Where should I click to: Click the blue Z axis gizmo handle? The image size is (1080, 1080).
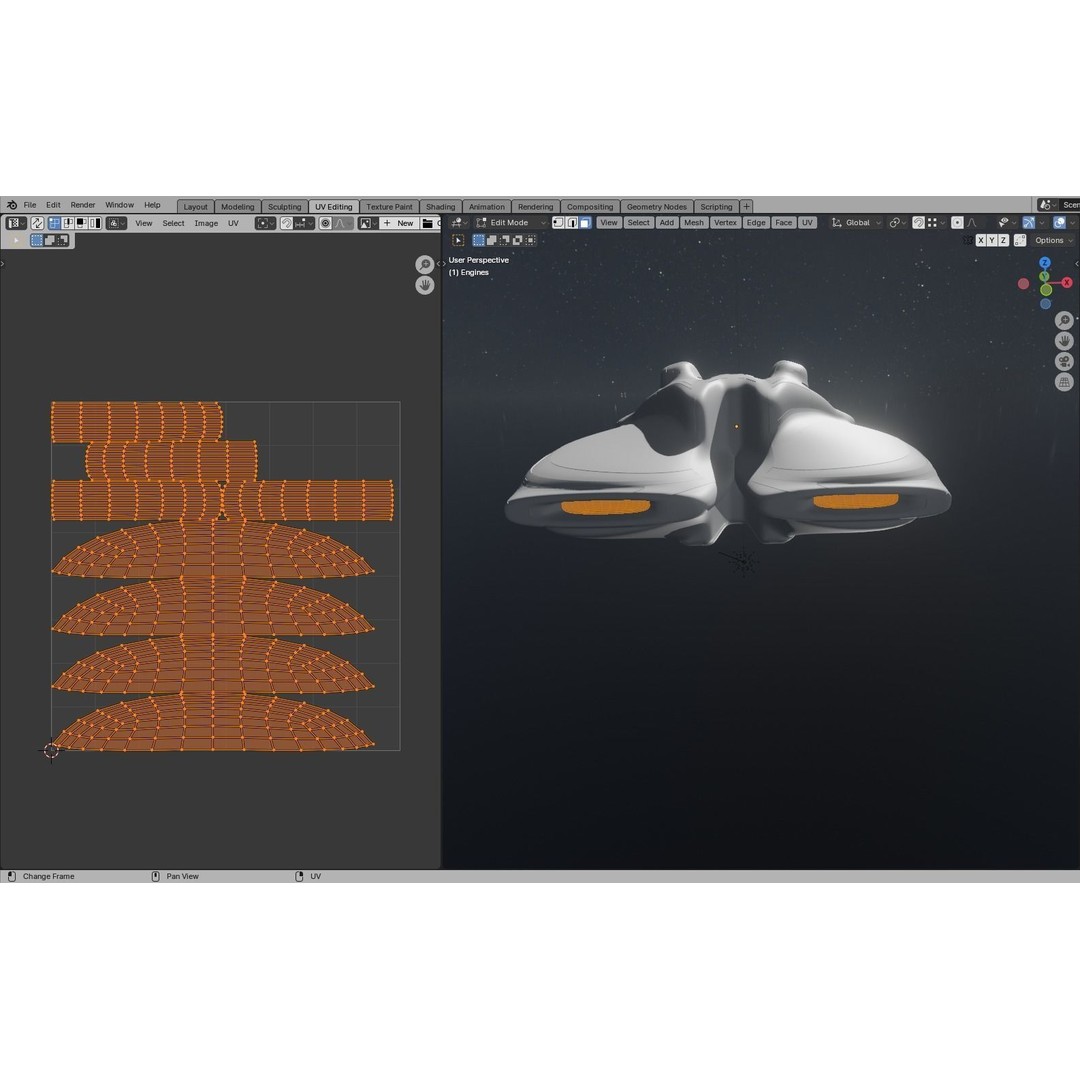tap(1045, 263)
